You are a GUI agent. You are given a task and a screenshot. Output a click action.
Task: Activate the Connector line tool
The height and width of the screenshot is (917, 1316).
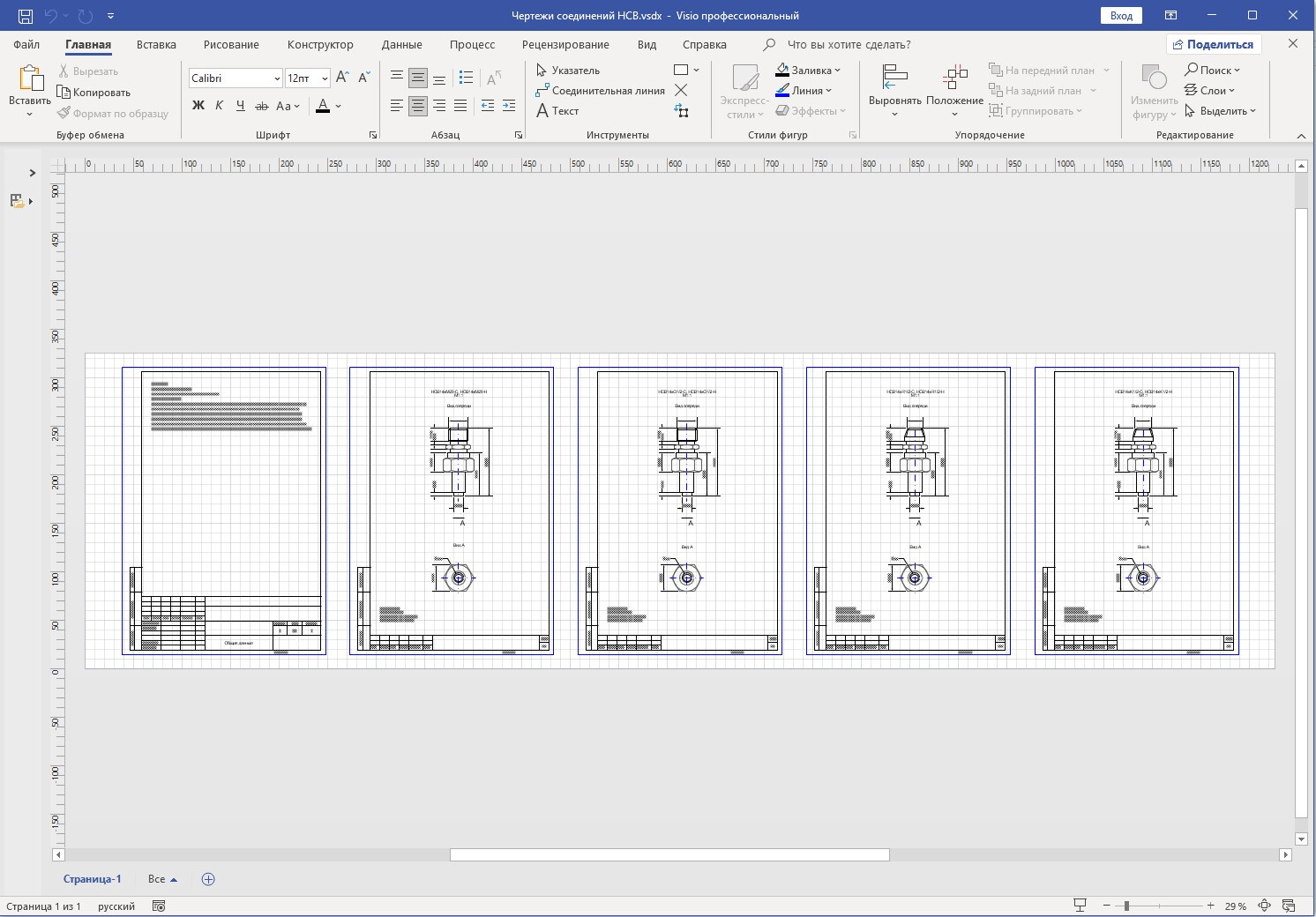pos(600,91)
